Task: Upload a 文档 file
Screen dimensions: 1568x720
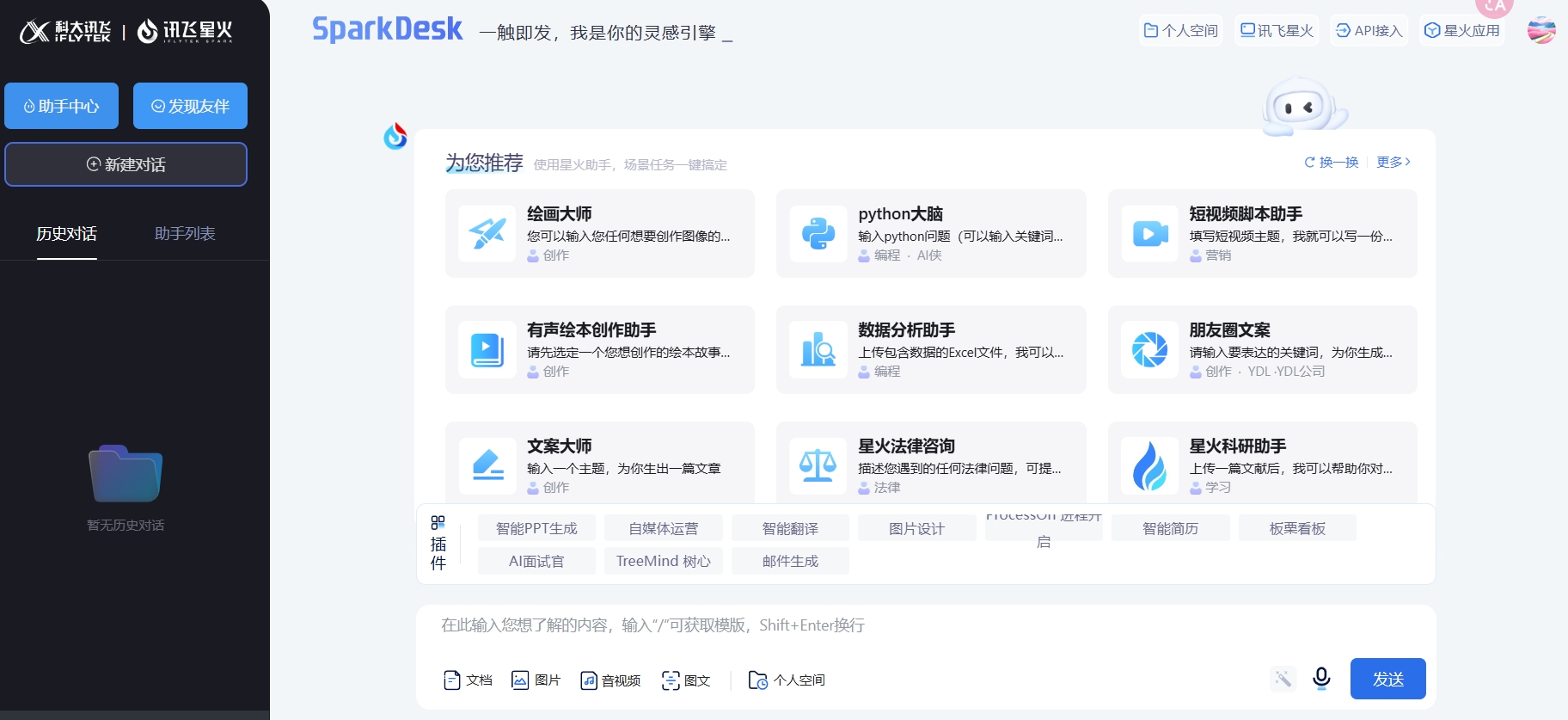Action: (468, 680)
